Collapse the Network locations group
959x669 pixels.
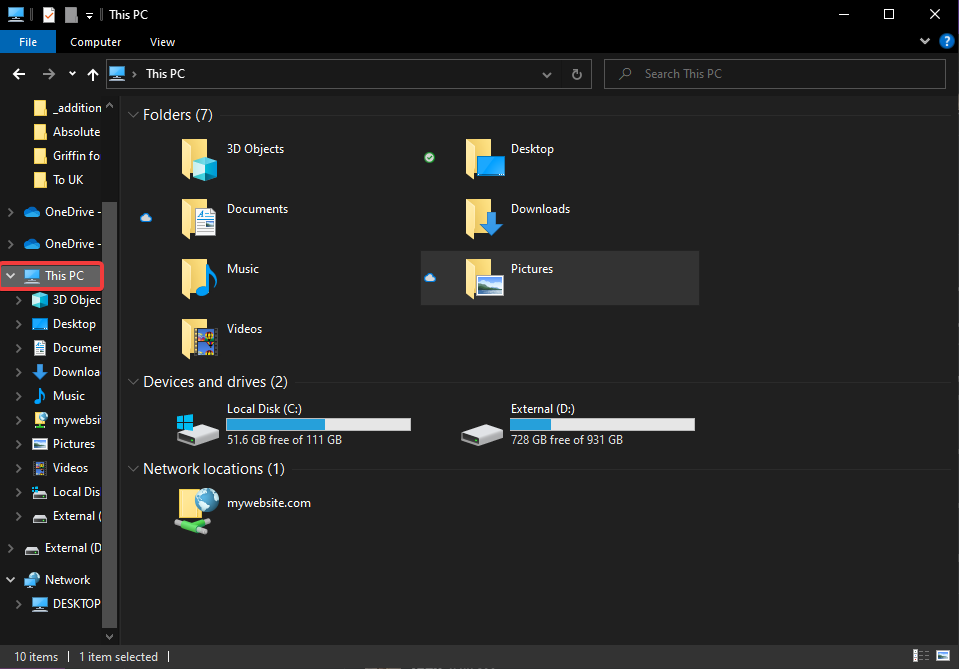click(x=133, y=468)
